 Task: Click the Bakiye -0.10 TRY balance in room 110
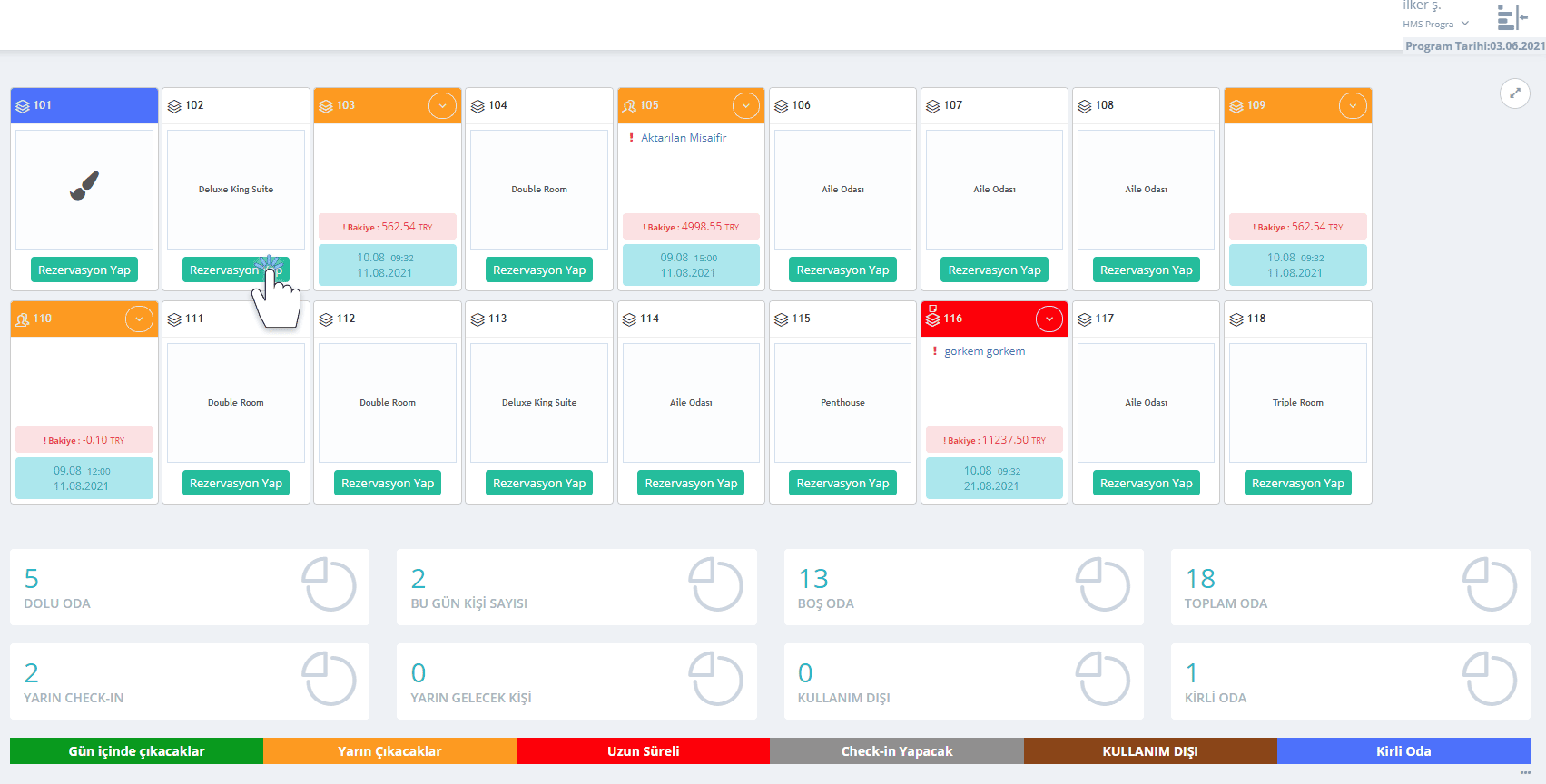[x=84, y=440]
